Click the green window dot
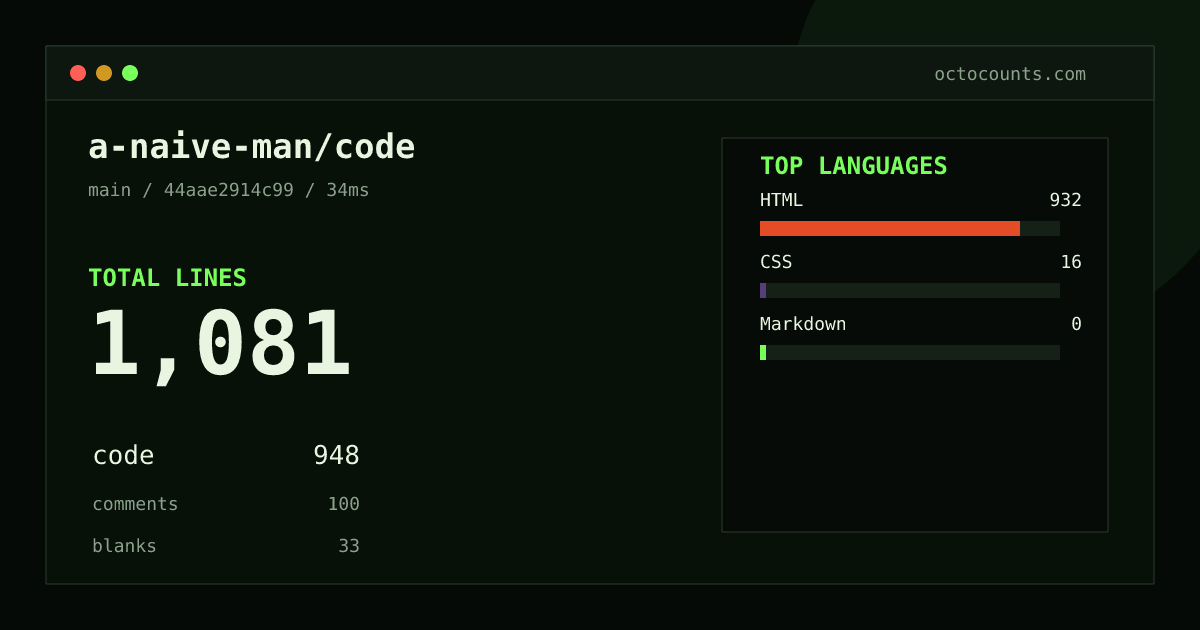Screen dimensions: 1200x630 point(130,73)
